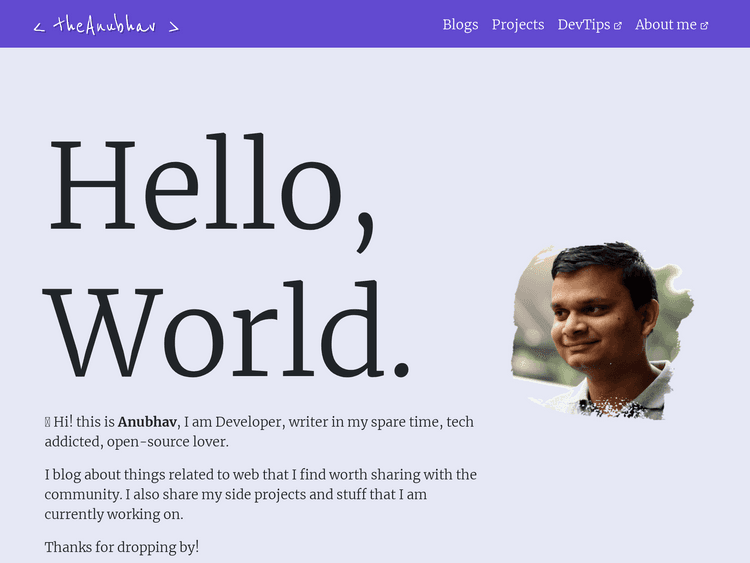
Task: Open the DevTips nav link
Action: click(589, 24)
